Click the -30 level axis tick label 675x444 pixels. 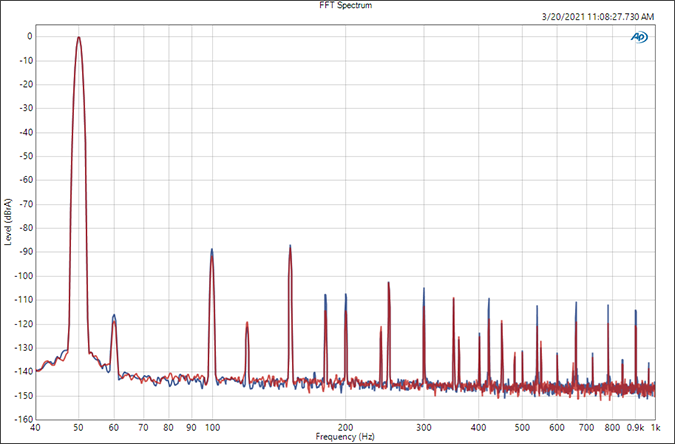point(26,108)
